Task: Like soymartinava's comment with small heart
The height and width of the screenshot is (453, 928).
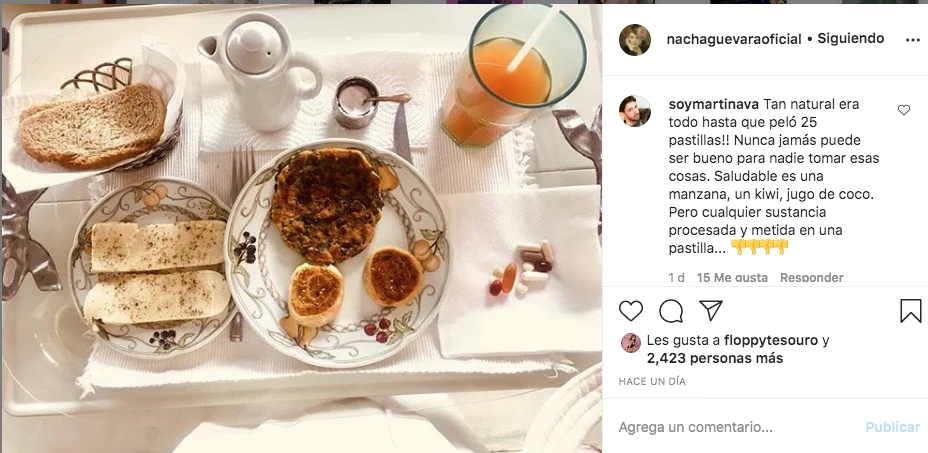Action: 904,110
